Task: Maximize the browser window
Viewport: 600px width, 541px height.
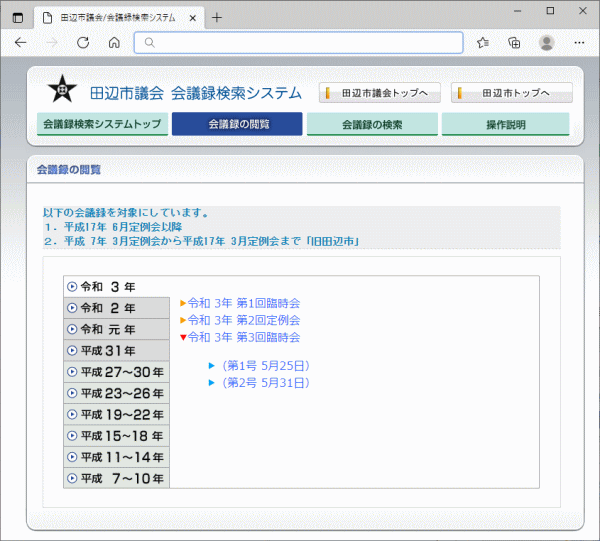Action: coord(550,11)
